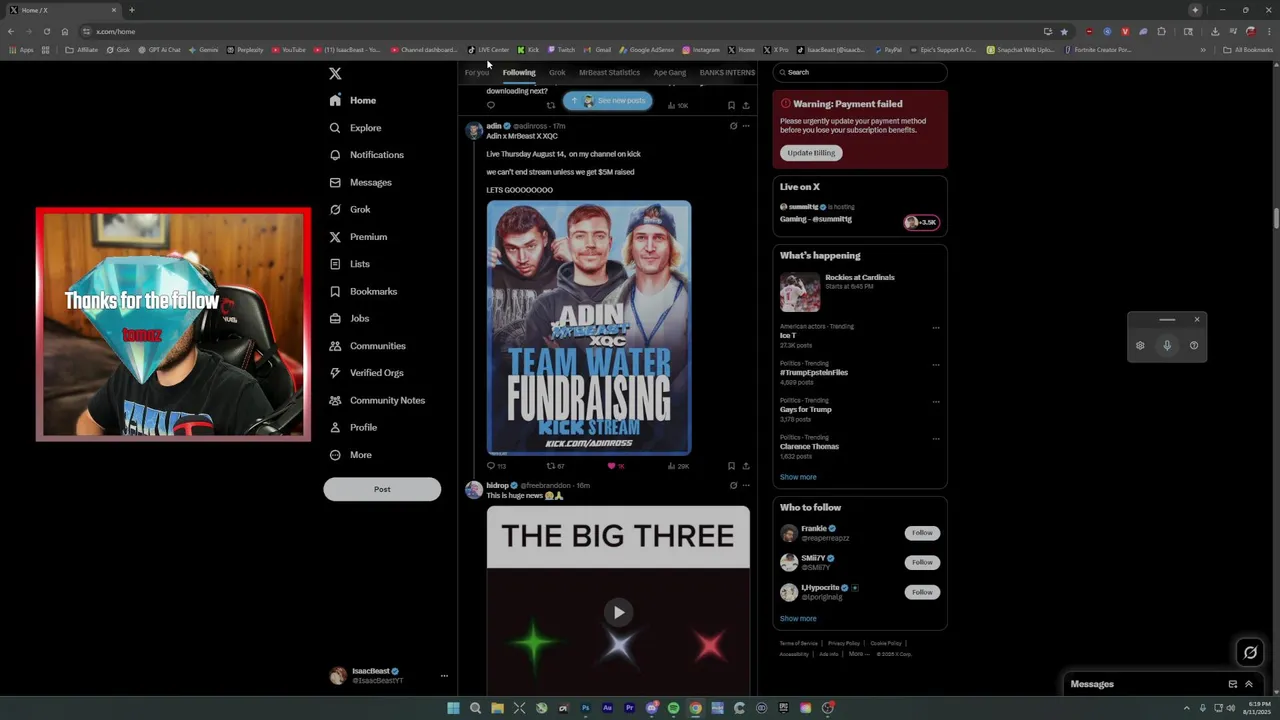Screen dimensions: 1280x720
Task: Open help icon in voice overlay
Action: point(1194,345)
